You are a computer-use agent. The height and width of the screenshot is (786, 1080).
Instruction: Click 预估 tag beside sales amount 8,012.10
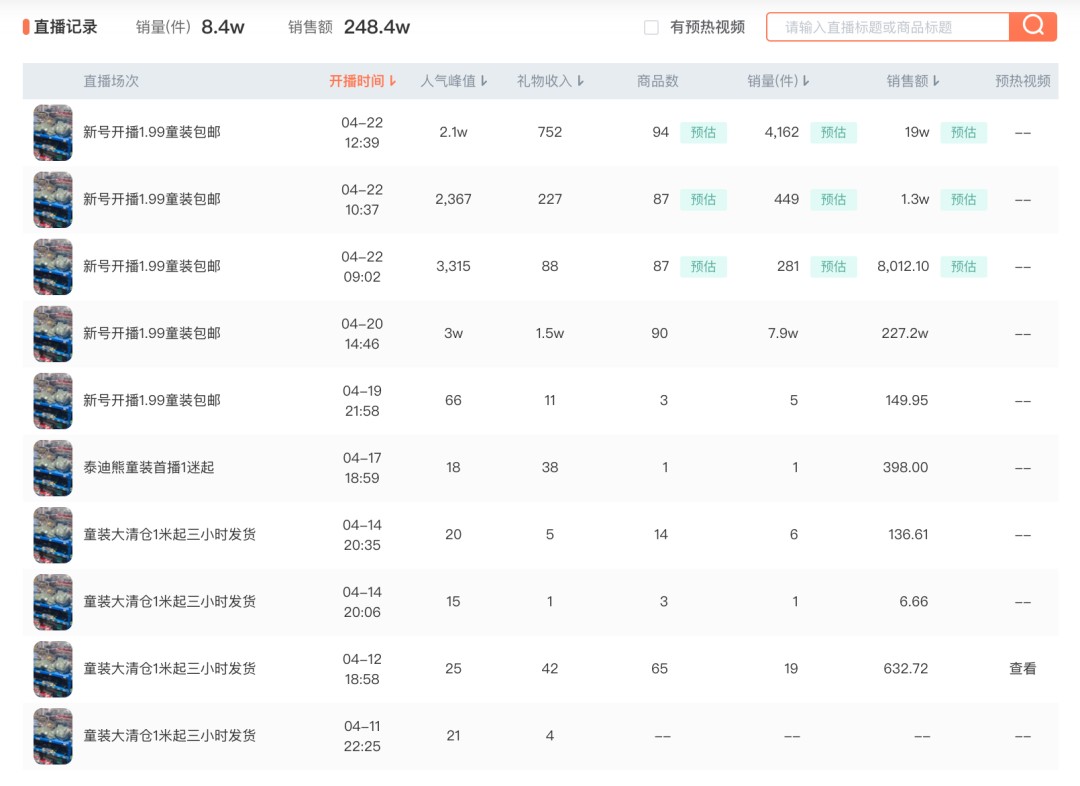click(964, 266)
